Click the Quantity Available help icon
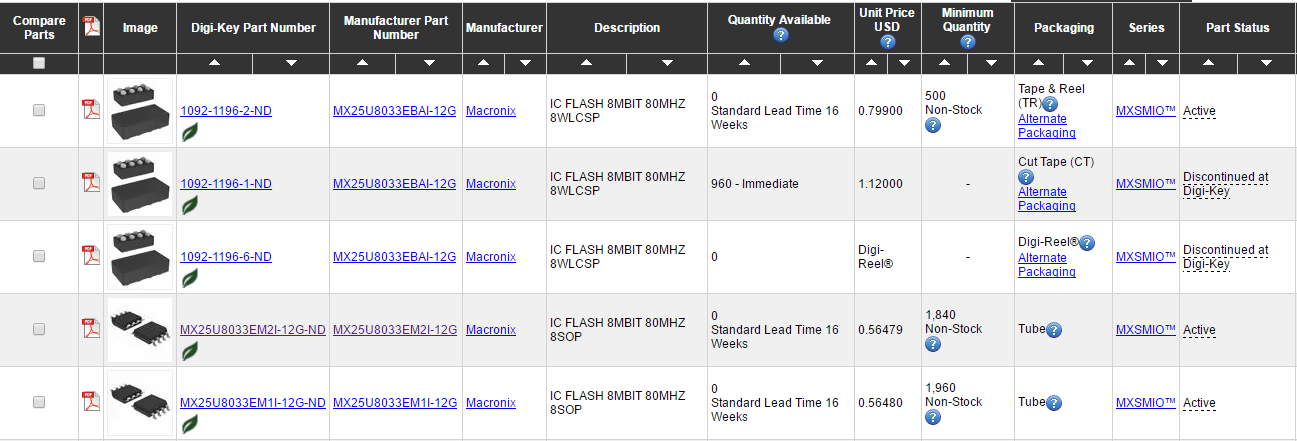The width and height of the screenshot is (1297, 441). (780, 36)
